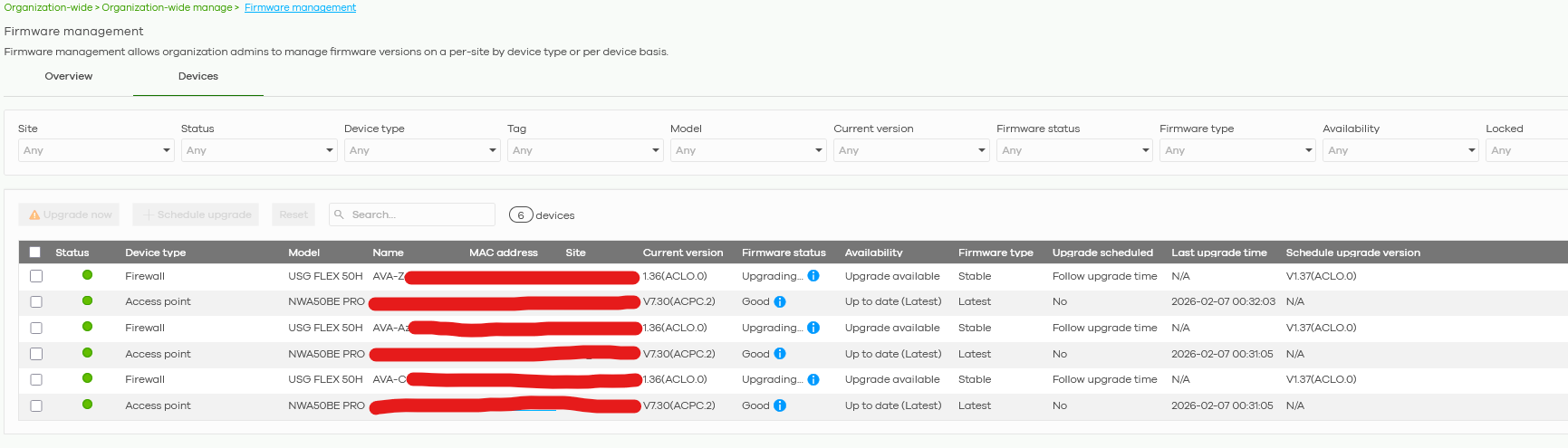
Task: Check the AVA-Z firewall row checkbox
Action: pos(36,276)
